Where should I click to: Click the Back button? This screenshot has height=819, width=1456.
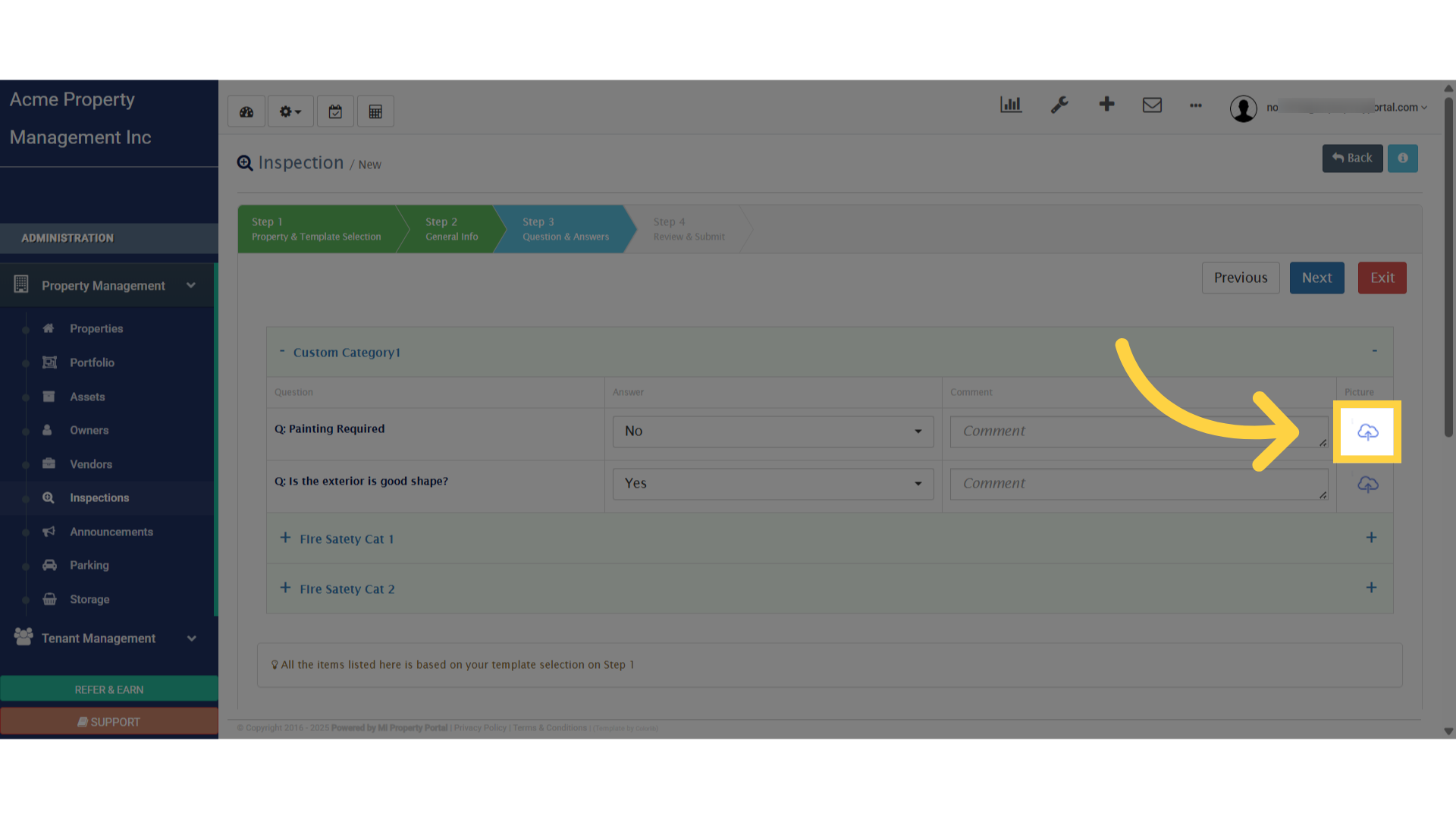(x=1352, y=158)
